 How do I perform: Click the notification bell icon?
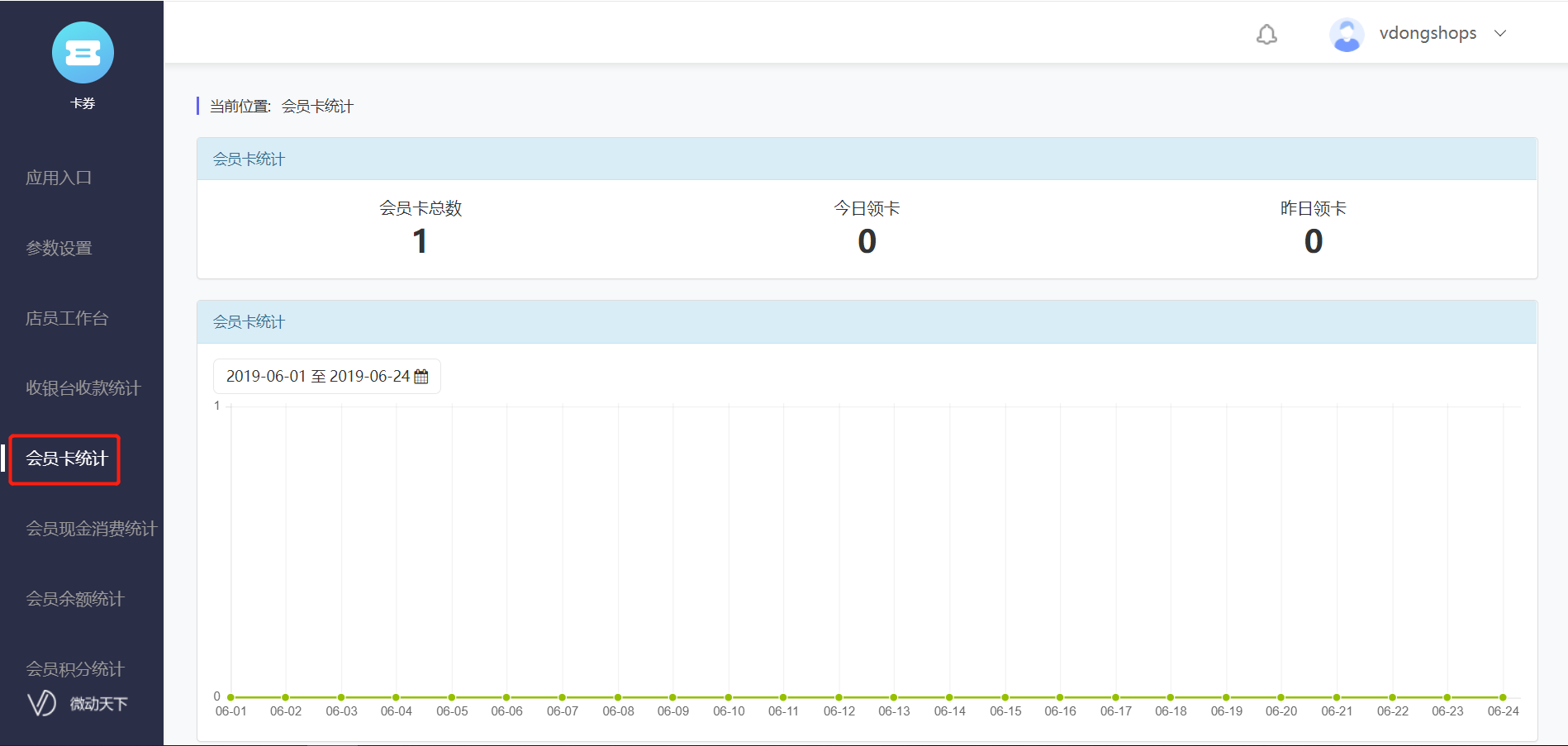(1266, 34)
